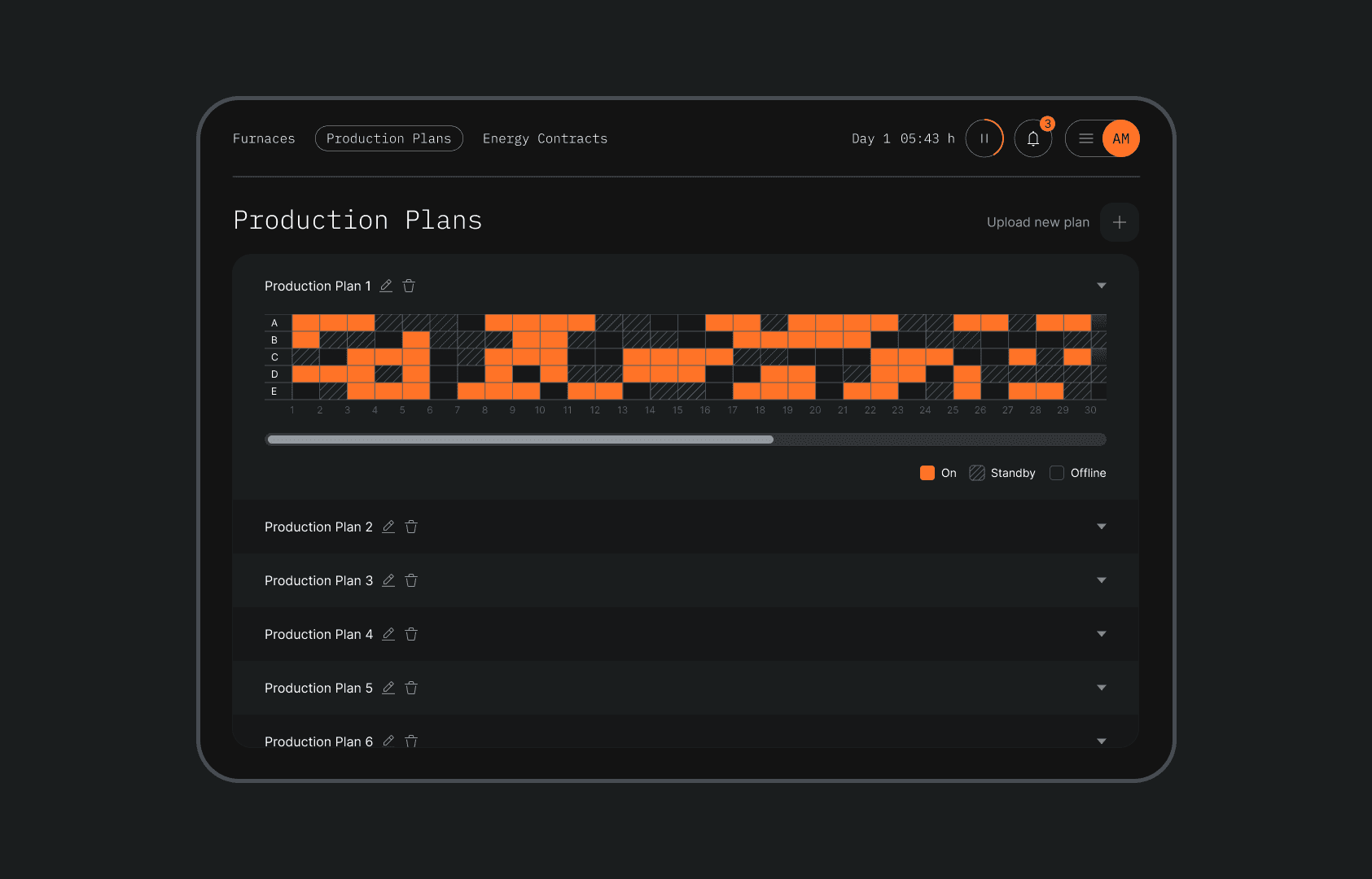Click the furnace row label A
Screen dimensions: 1372x879
274,323
